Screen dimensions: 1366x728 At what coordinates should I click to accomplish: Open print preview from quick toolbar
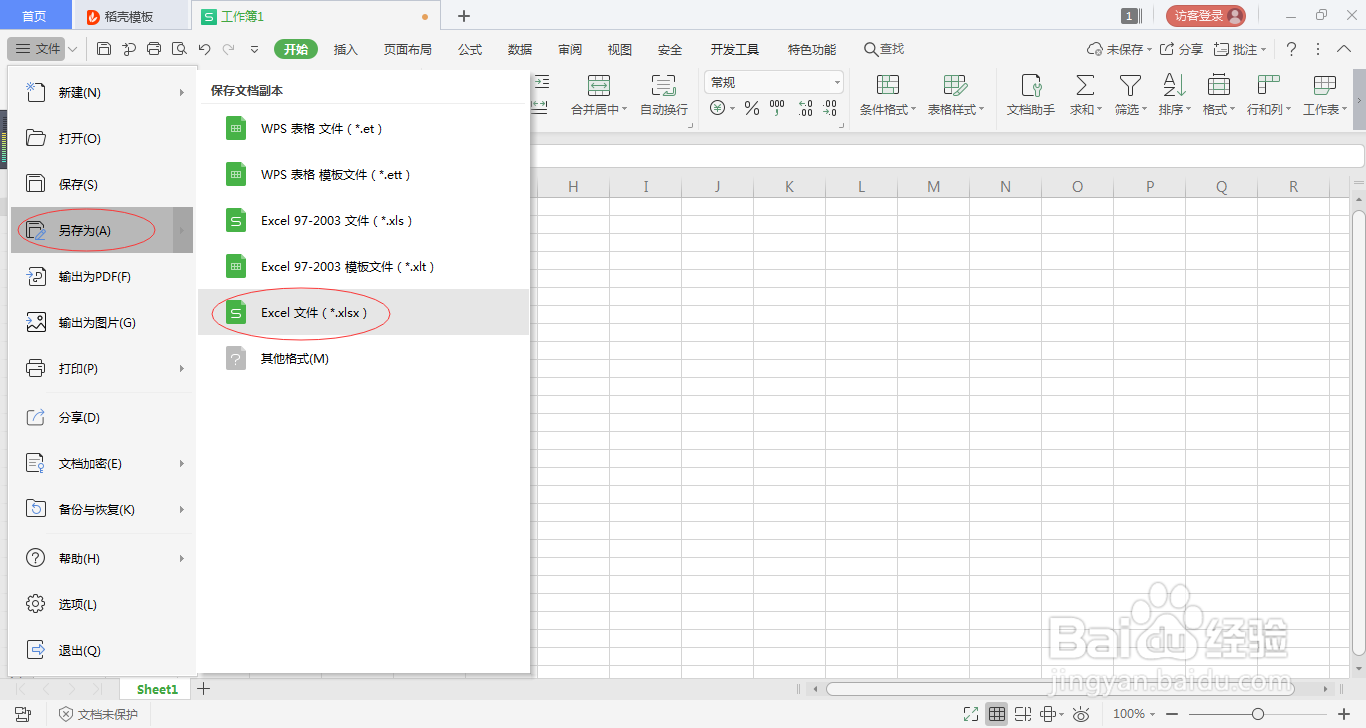click(179, 49)
